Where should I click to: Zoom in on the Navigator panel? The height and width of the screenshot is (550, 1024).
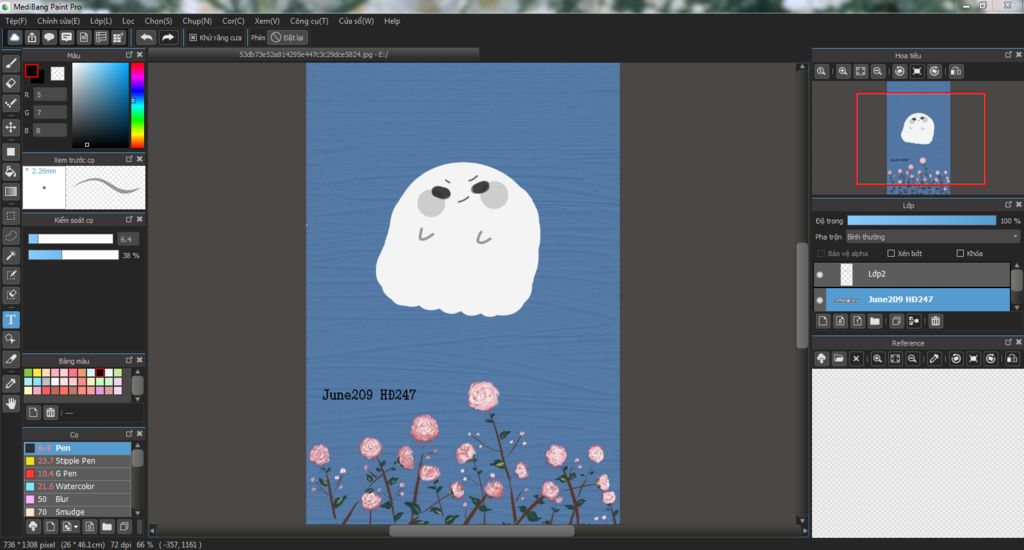pos(843,71)
